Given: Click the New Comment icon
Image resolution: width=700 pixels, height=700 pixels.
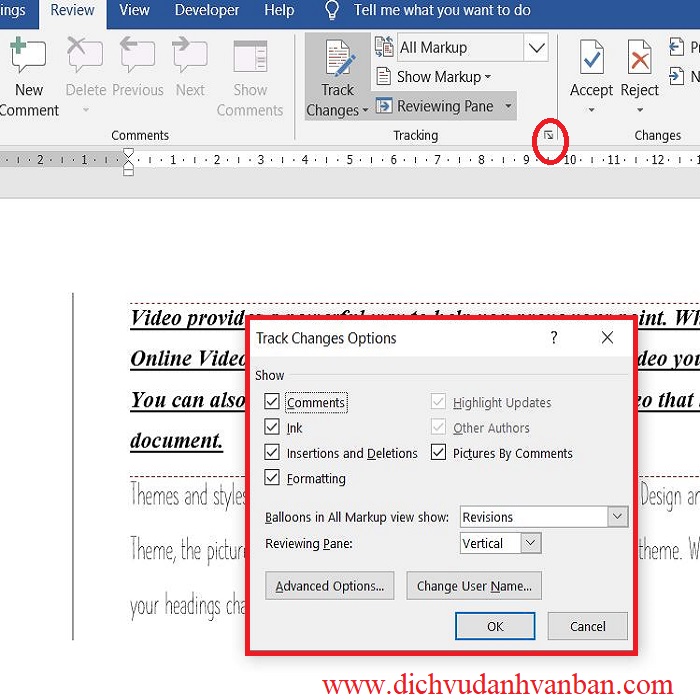Looking at the screenshot, I should coord(29,55).
